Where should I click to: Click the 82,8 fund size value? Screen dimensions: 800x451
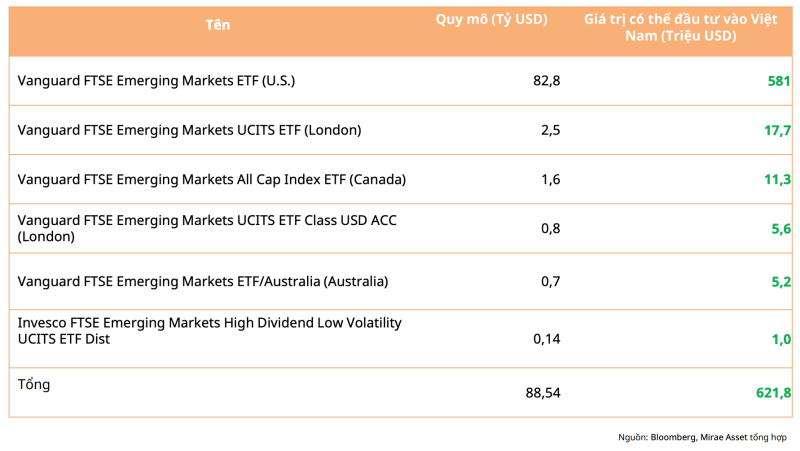(546, 81)
